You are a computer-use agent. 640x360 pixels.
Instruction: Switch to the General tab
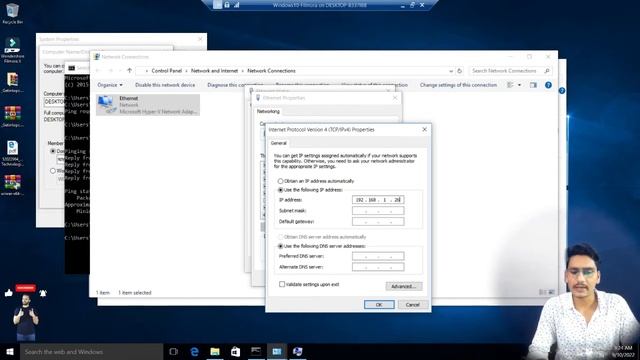[x=279, y=143]
